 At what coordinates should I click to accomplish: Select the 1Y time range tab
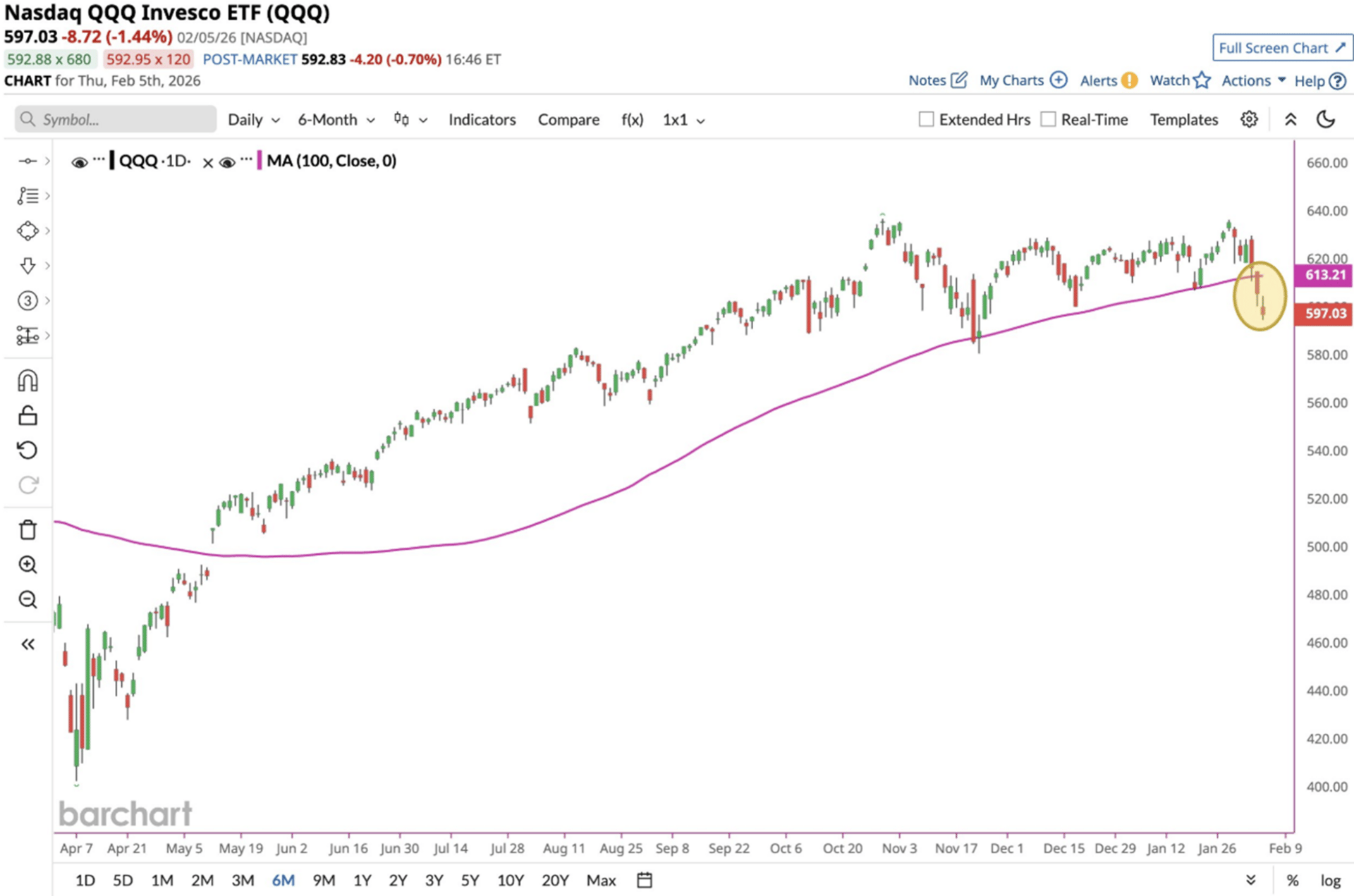click(x=362, y=880)
